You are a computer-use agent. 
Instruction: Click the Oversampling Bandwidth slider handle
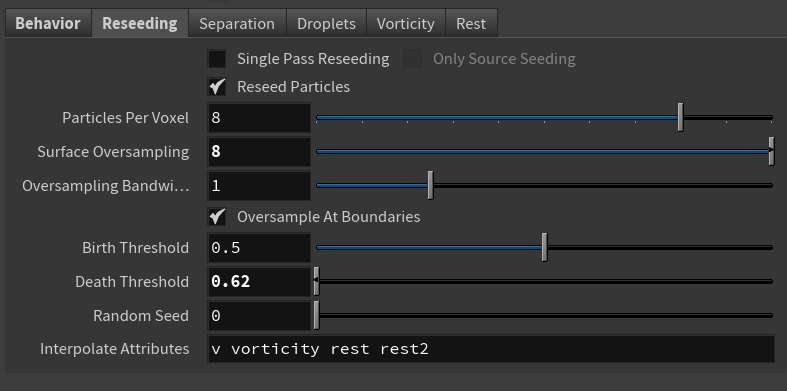pos(430,185)
